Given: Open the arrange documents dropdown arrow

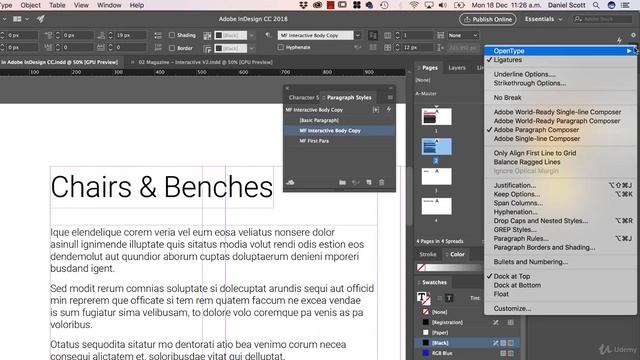Looking at the screenshot, I should [27, 19].
